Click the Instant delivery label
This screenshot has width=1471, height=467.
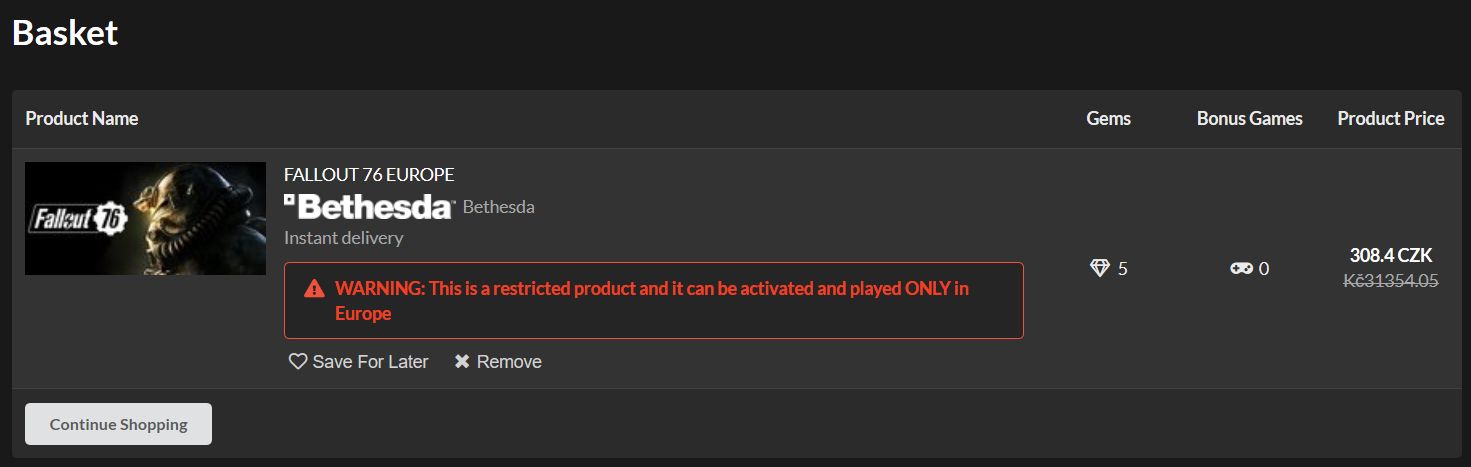(344, 238)
